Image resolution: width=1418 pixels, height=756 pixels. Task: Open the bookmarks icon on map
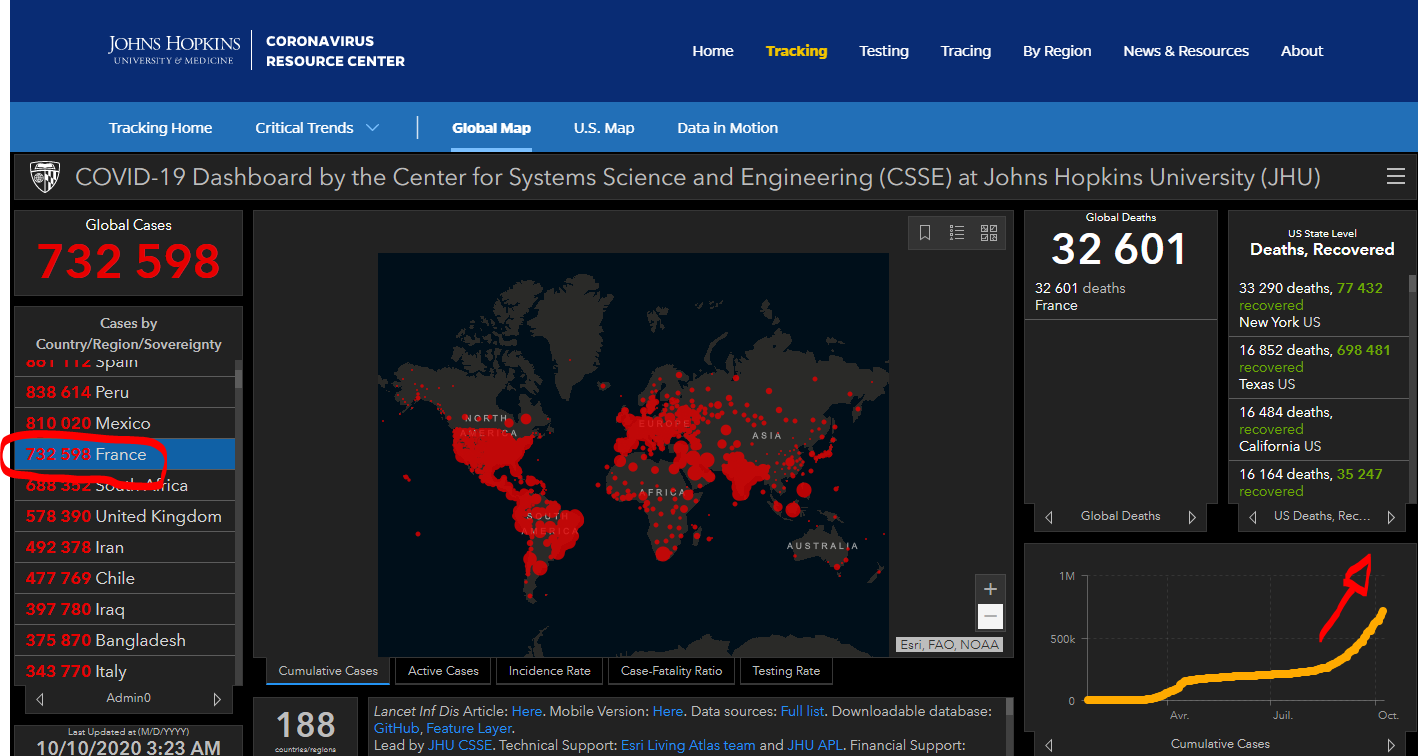click(925, 233)
